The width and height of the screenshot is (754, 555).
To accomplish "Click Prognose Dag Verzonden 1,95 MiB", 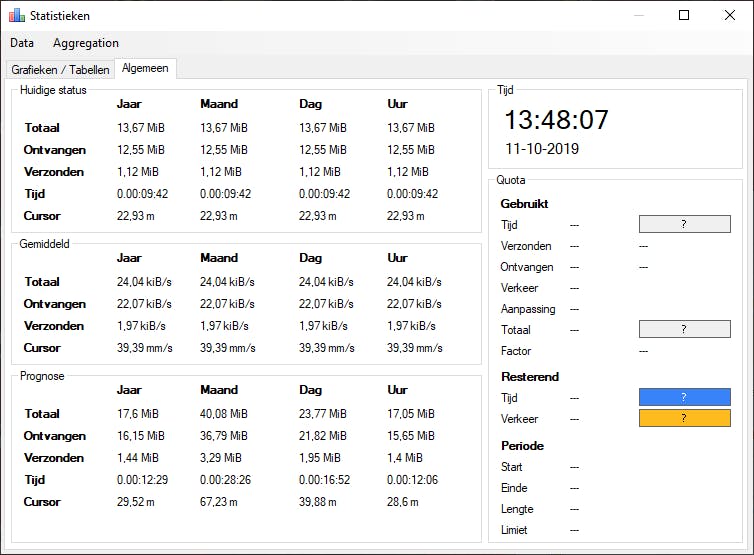I will tap(320, 458).
